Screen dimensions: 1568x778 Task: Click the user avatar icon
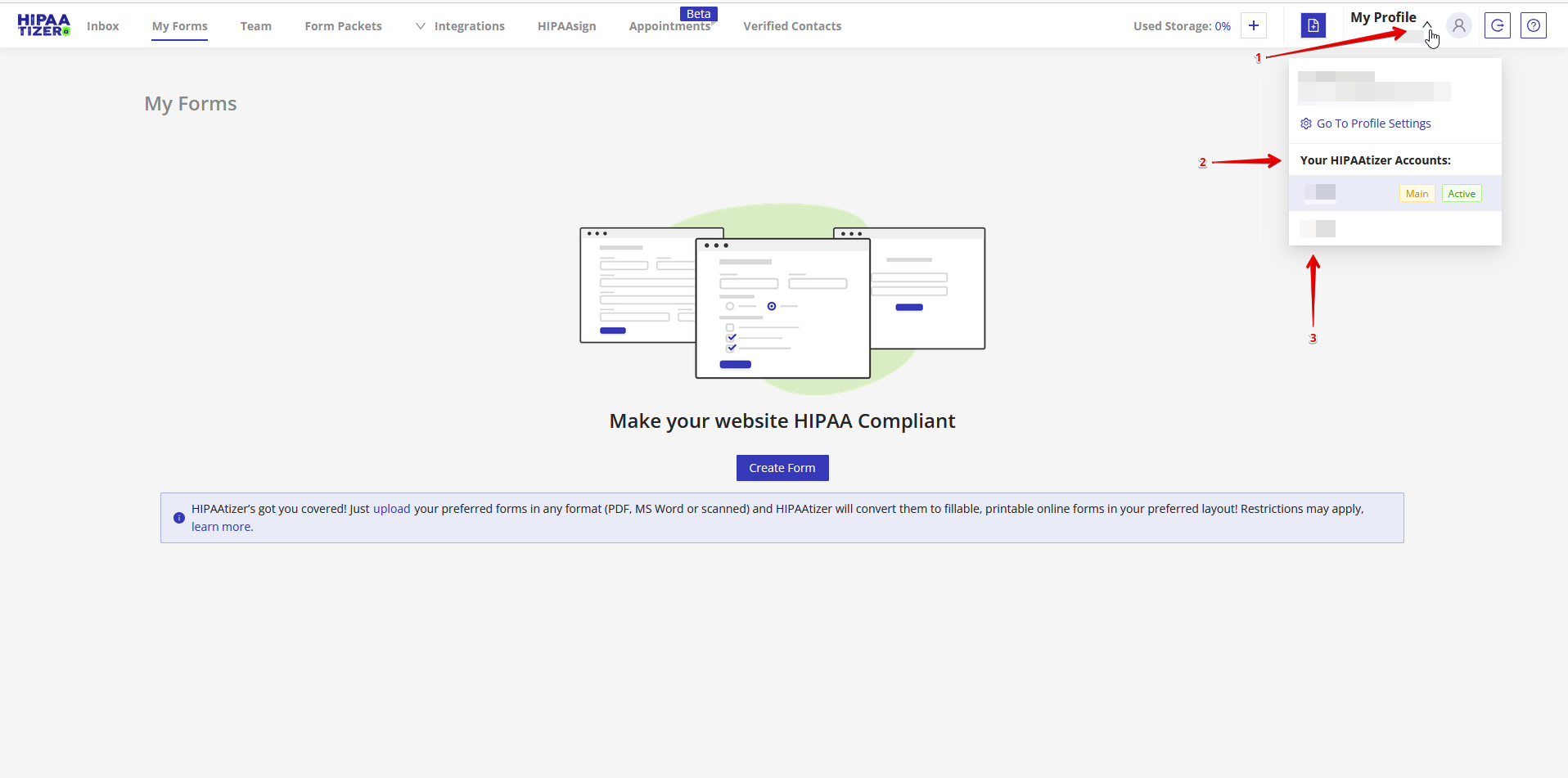pos(1458,25)
